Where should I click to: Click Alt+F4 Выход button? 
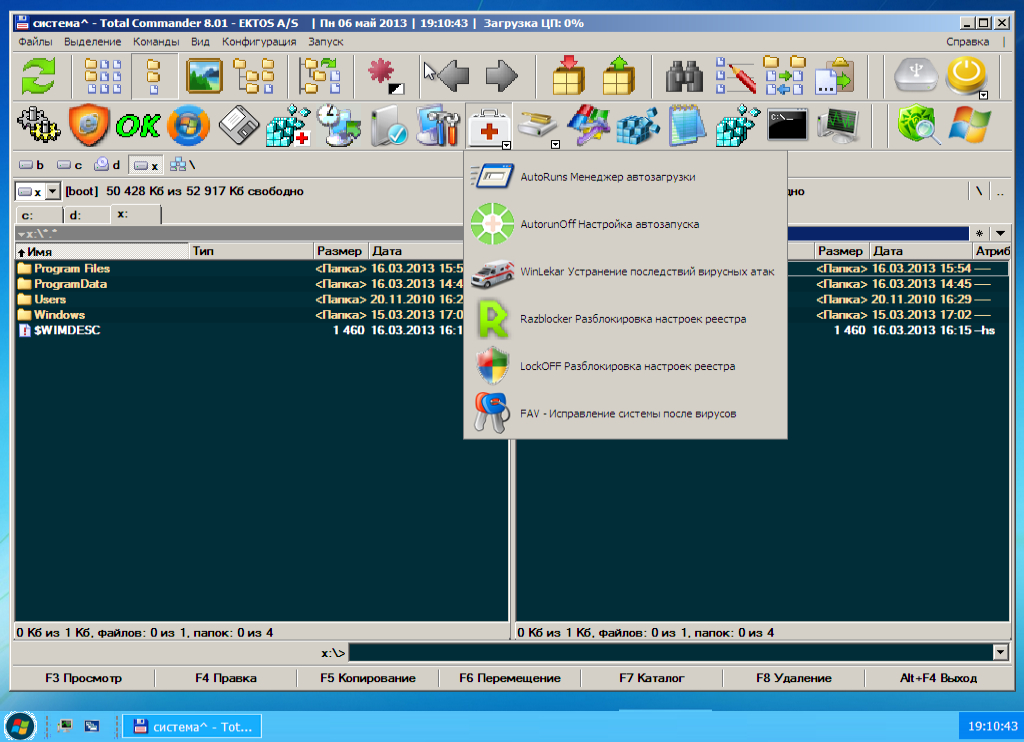pos(938,678)
